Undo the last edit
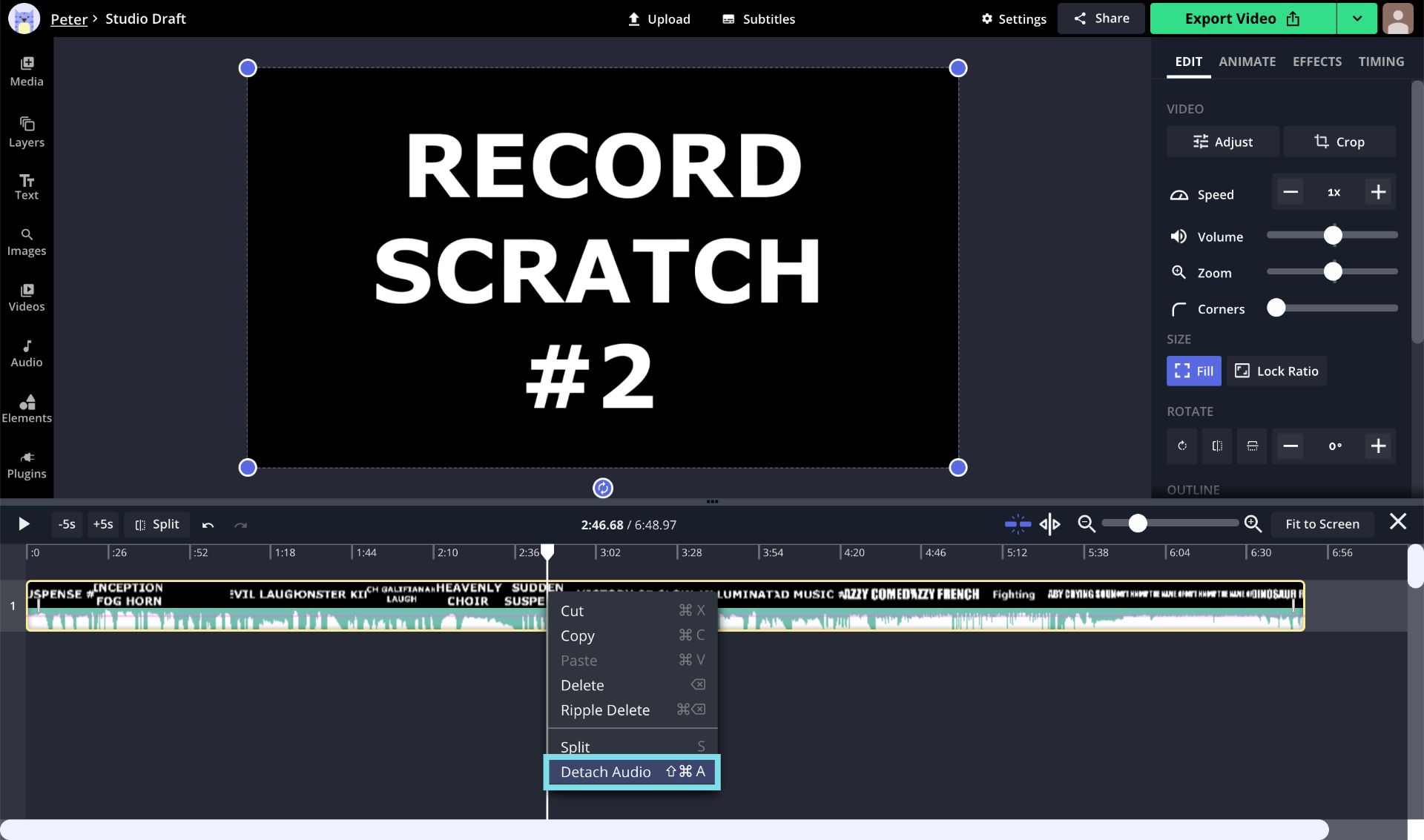 208,524
